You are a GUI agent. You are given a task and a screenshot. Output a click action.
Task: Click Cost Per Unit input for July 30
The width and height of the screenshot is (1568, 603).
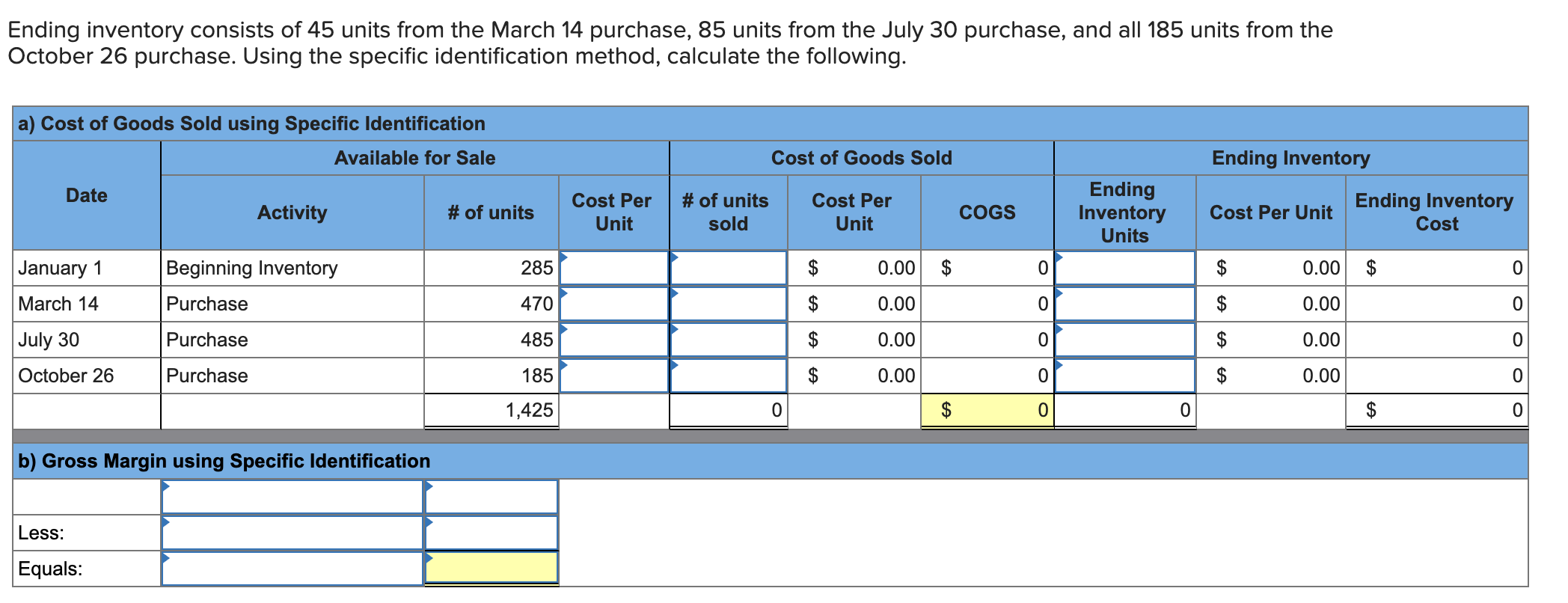click(x=613, y=340)
